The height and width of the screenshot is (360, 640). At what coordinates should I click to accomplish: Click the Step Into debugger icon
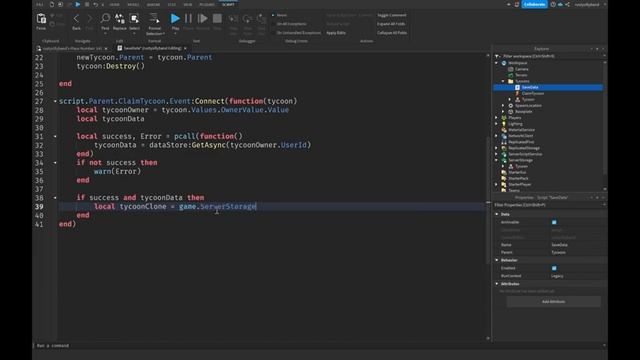coord(233,19)
